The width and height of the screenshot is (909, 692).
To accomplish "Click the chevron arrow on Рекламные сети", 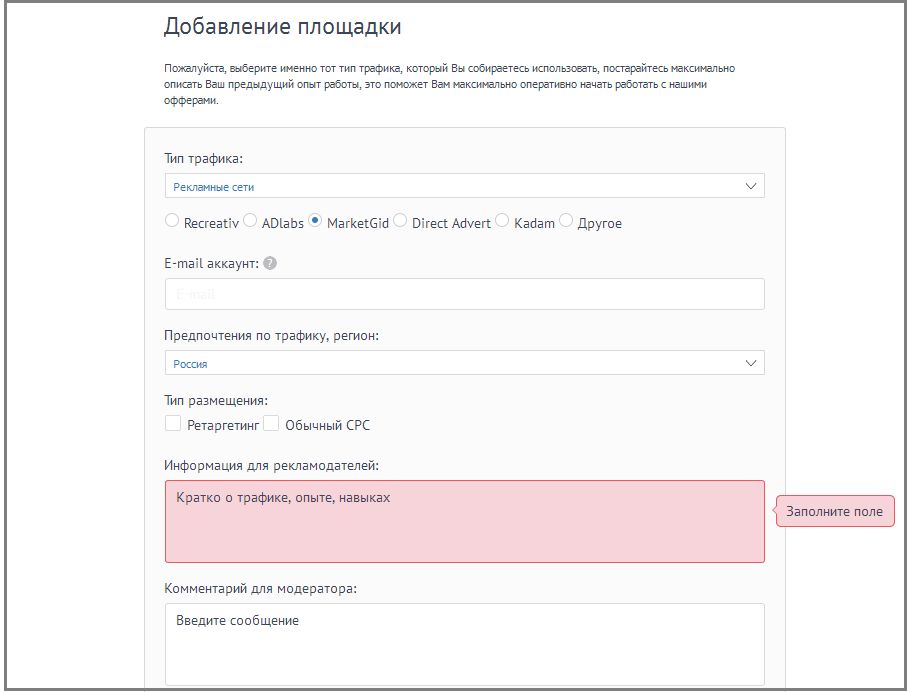I will (x=751, y=185).
